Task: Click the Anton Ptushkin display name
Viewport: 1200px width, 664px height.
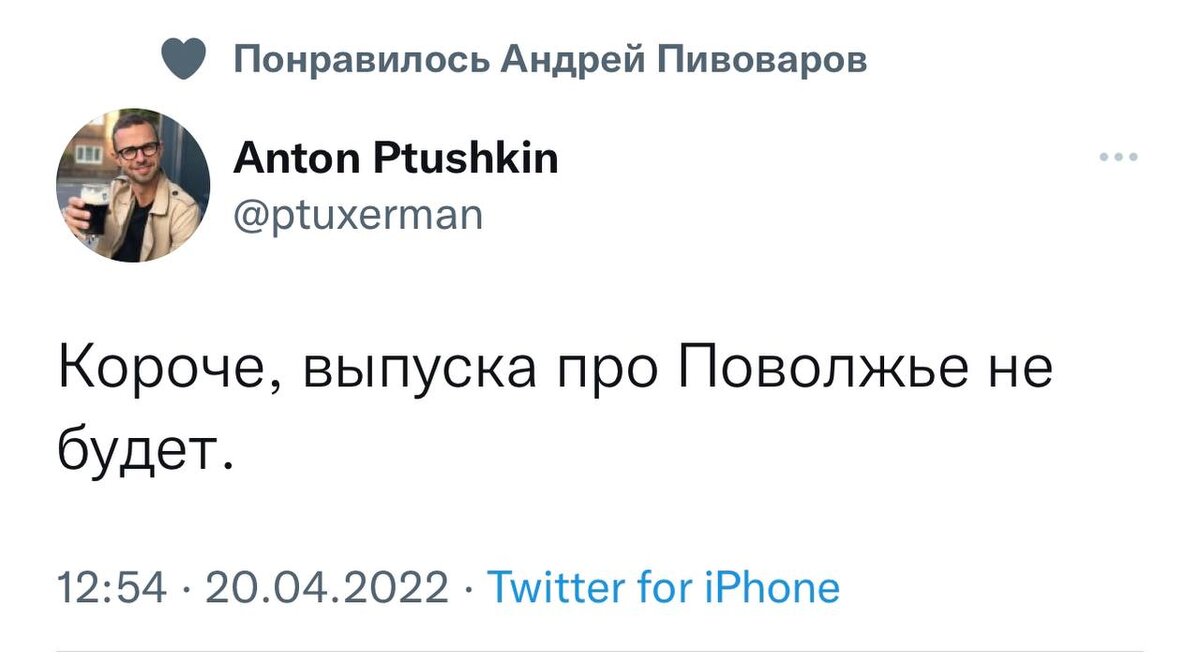Action: [x=395, y=158]
